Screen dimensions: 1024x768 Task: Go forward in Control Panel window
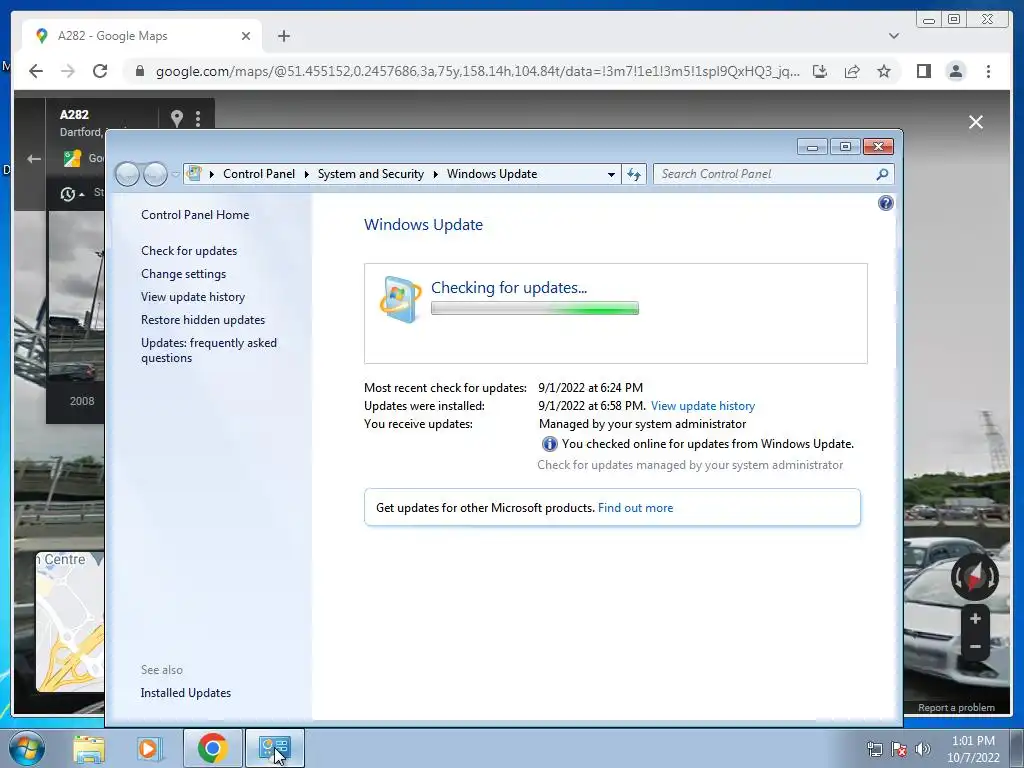pos(155,174)
